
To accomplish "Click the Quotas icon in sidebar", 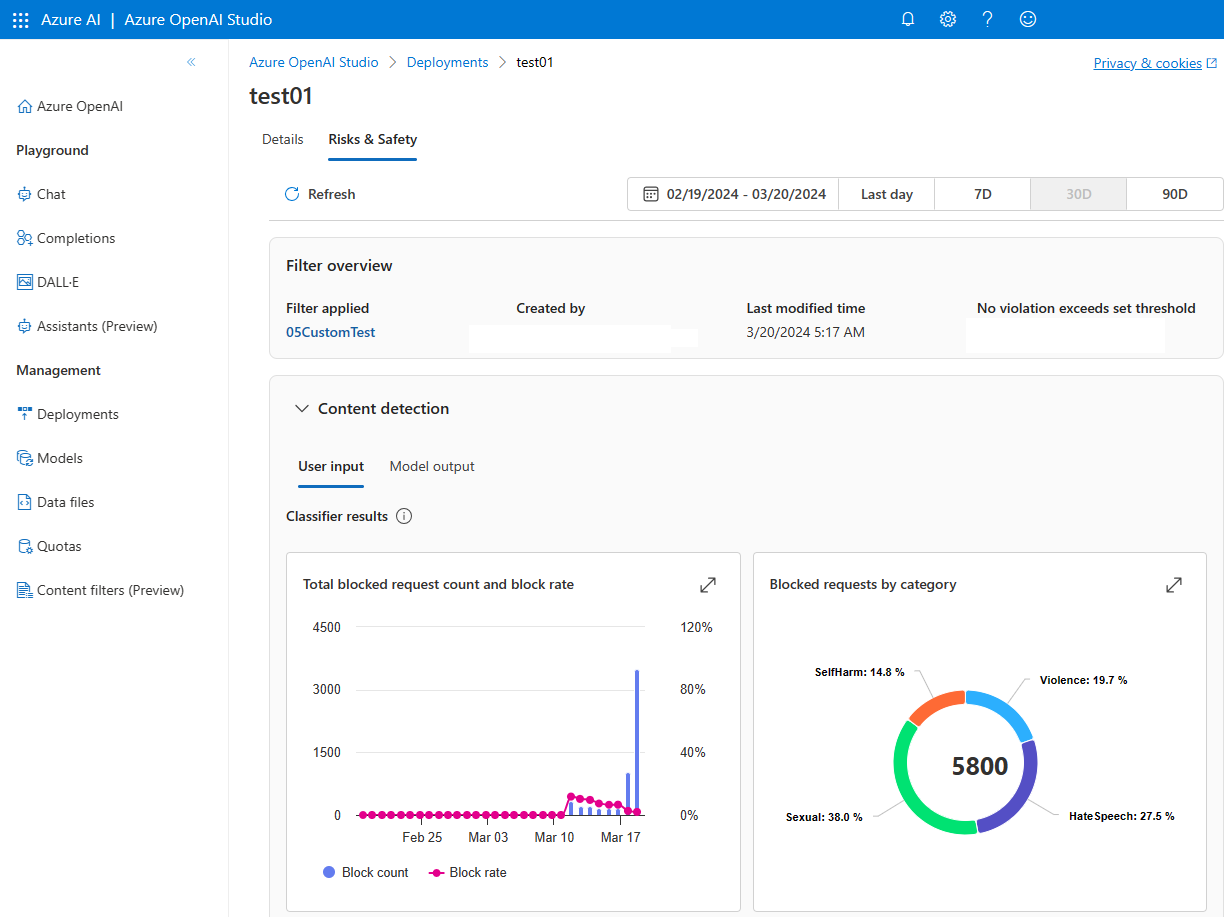I will [x=25, y=547].
